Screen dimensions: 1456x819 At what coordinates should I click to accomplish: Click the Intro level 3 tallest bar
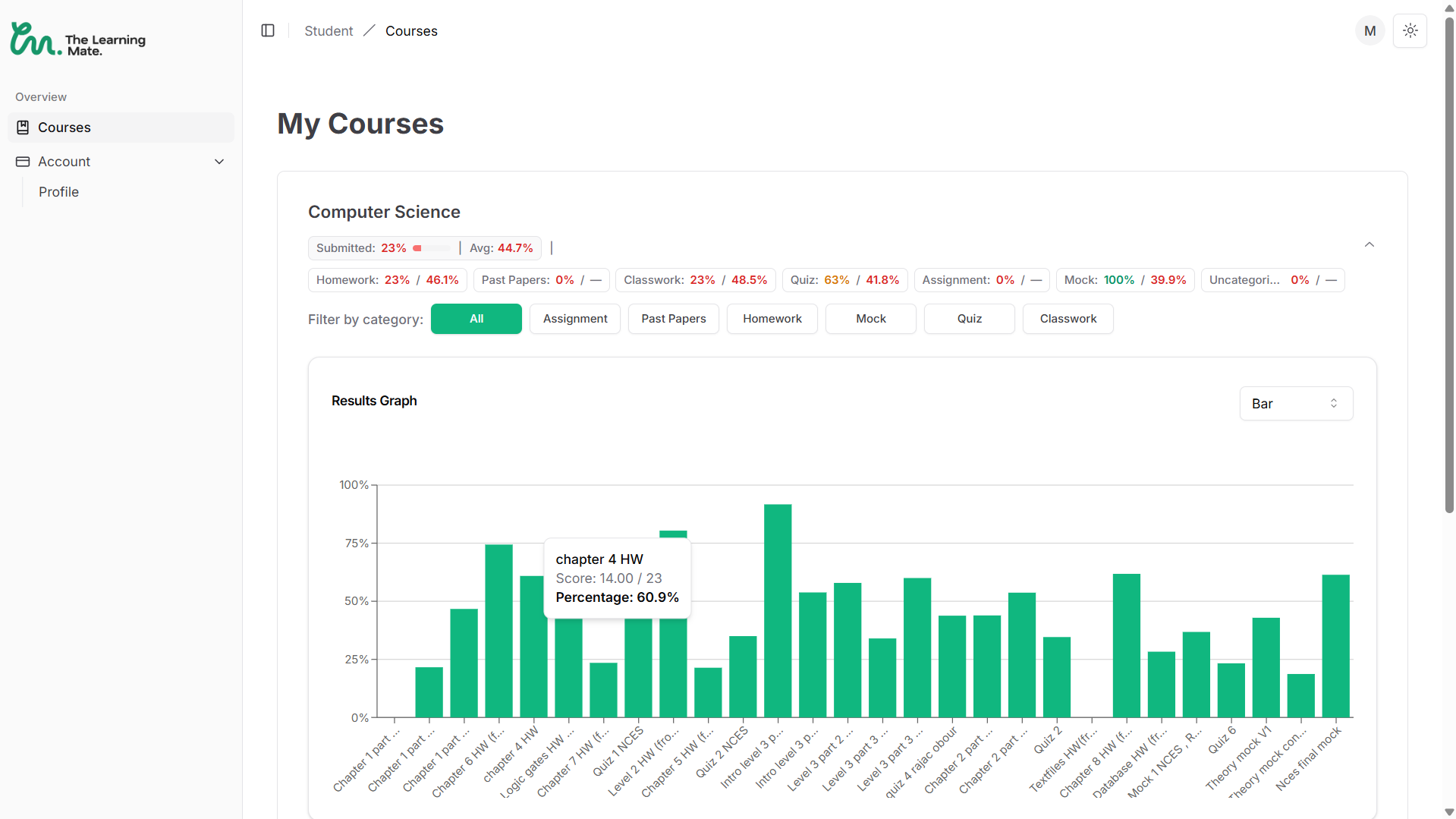778,611
